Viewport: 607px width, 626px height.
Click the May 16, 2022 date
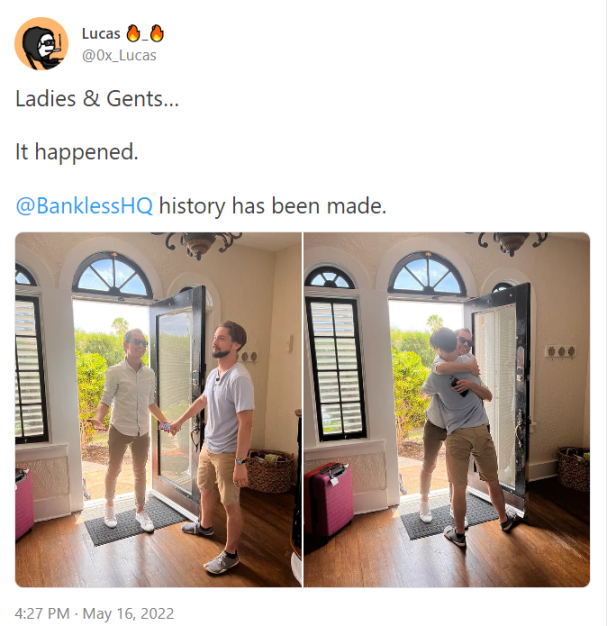(x=128, y=613)
